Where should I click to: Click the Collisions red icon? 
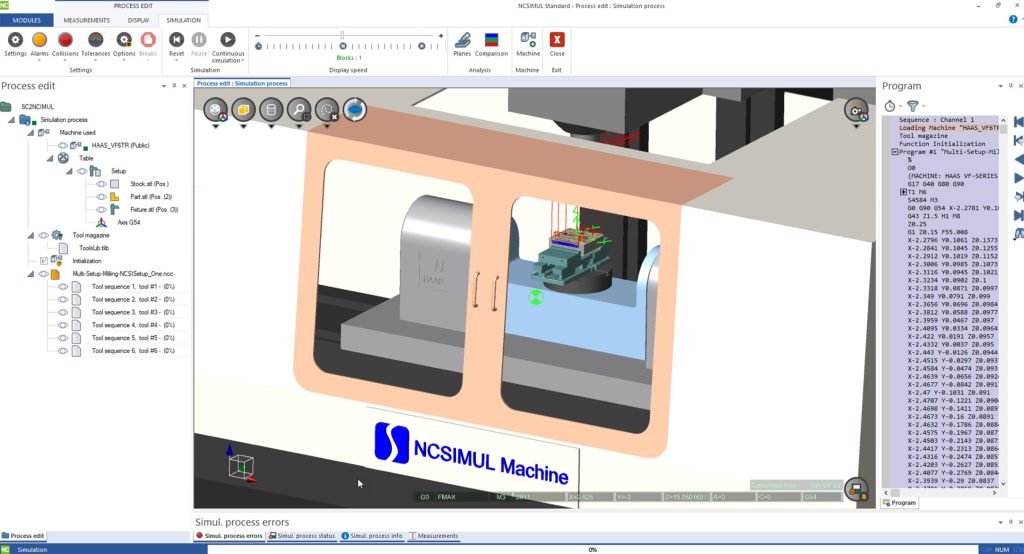[66, 39]
